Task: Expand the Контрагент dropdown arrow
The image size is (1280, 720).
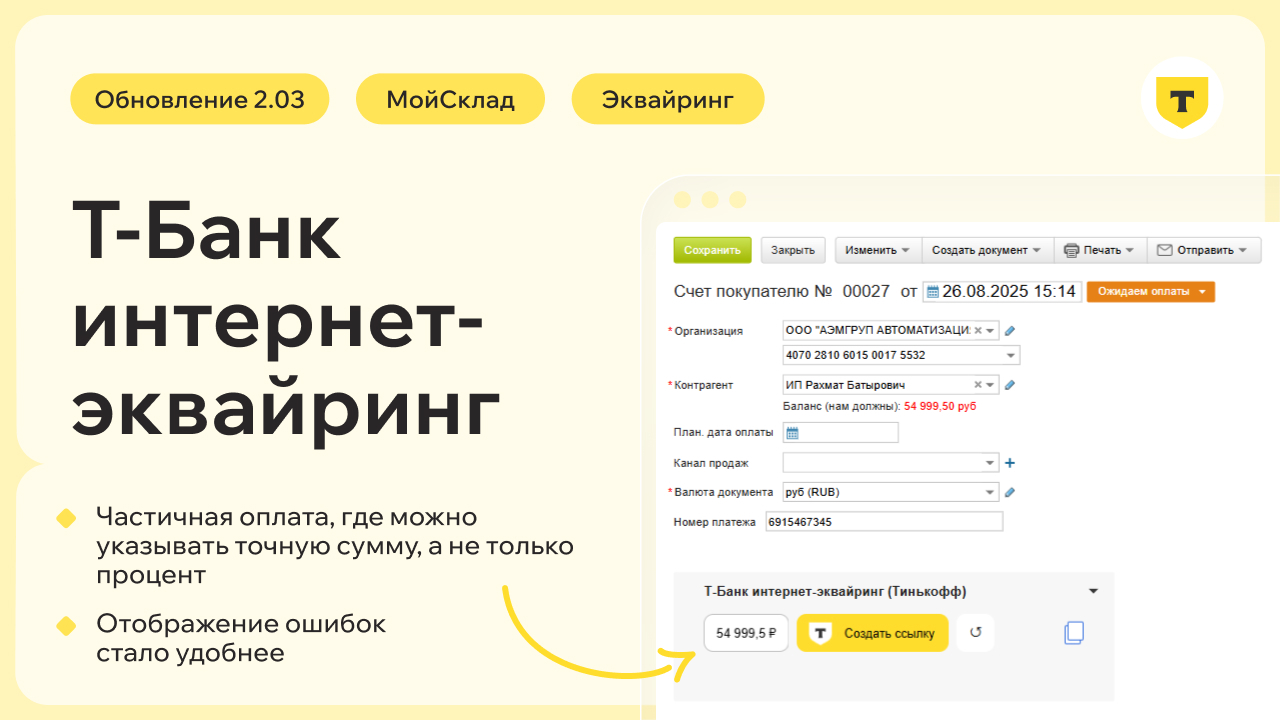Action: pyautogui.click(x=990, y=385)
